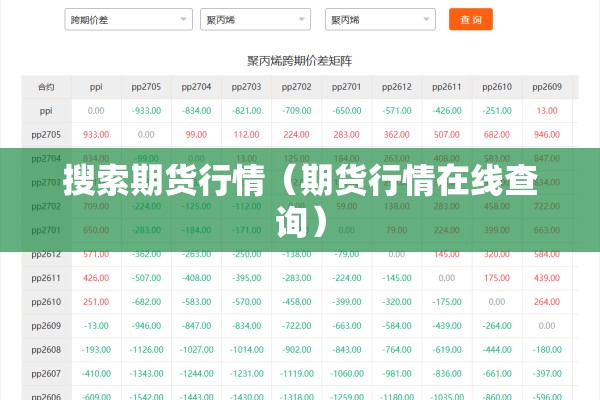Click -1126.00 in the pp2608 row

[146, 350]
